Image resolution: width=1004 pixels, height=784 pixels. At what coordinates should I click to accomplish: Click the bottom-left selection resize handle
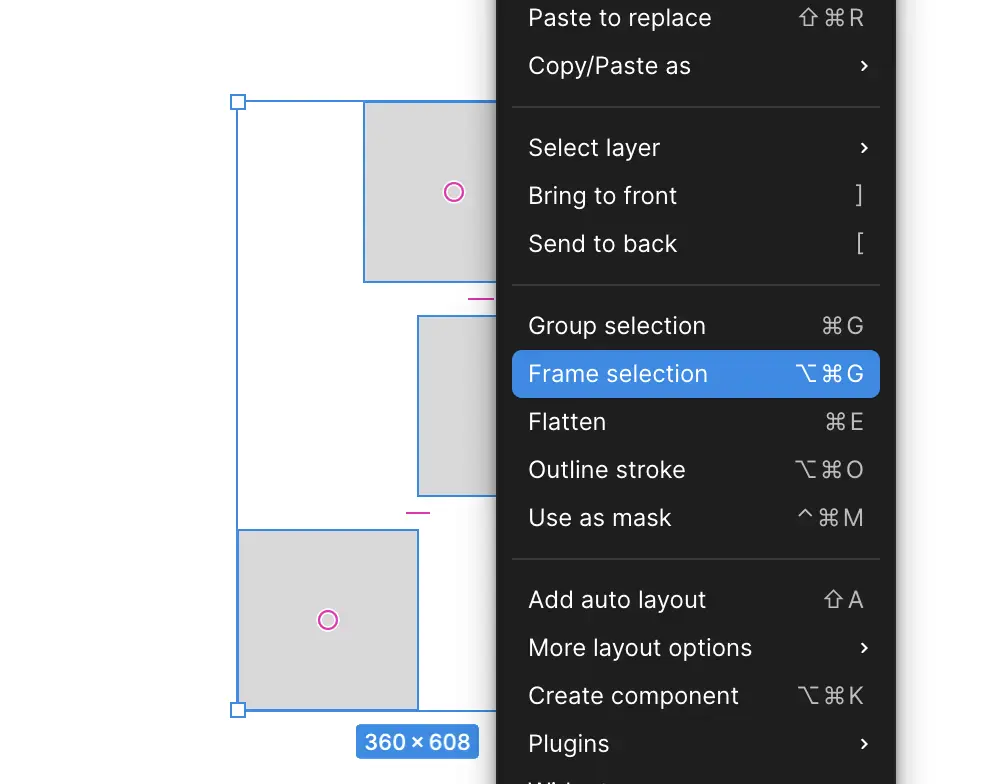238,710
